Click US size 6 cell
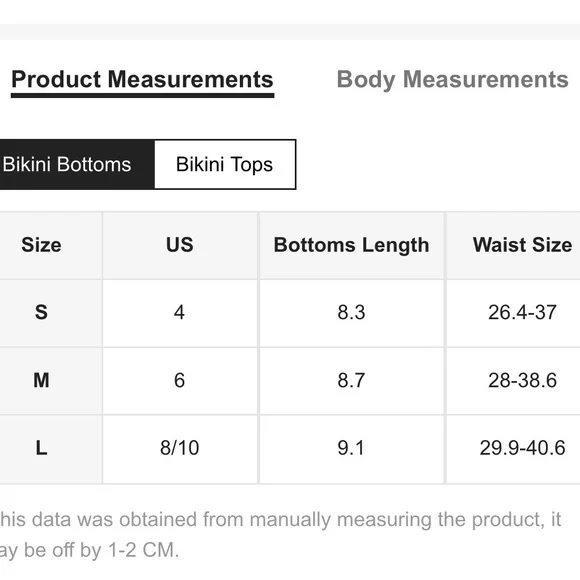 (x=180, y=381)
